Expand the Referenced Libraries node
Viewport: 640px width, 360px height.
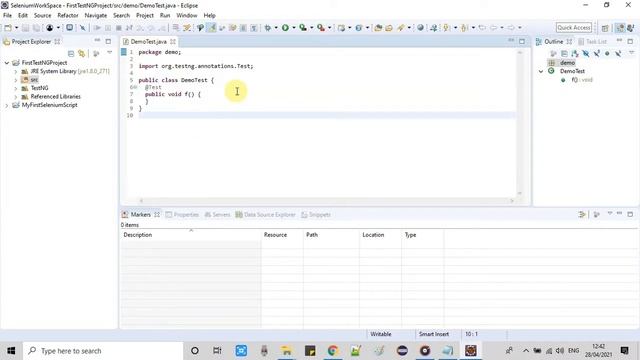pyautogui.click(x=16, y=97)
